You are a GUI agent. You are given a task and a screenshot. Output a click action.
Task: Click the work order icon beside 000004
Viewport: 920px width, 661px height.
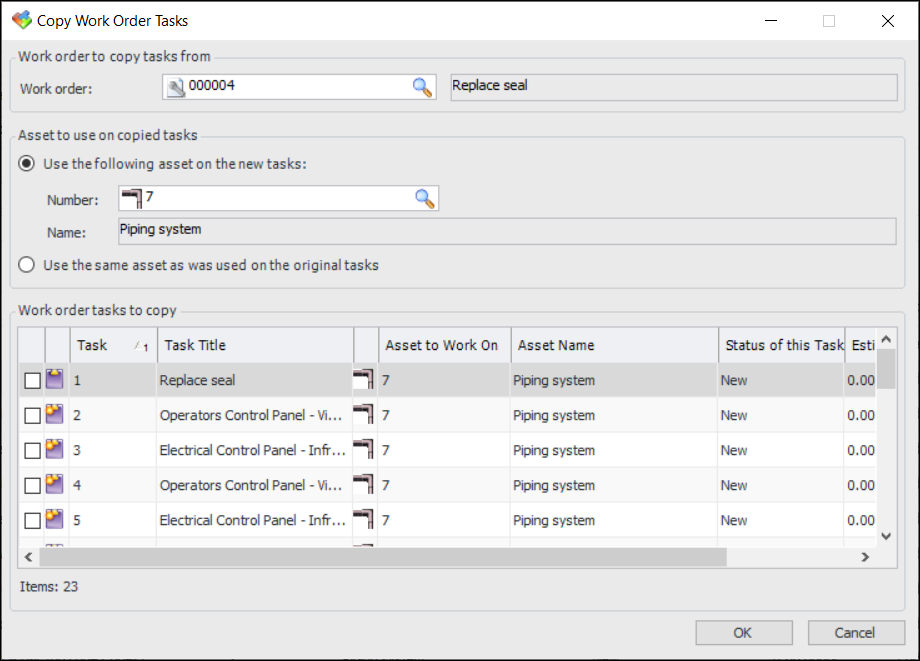point(176,88)
